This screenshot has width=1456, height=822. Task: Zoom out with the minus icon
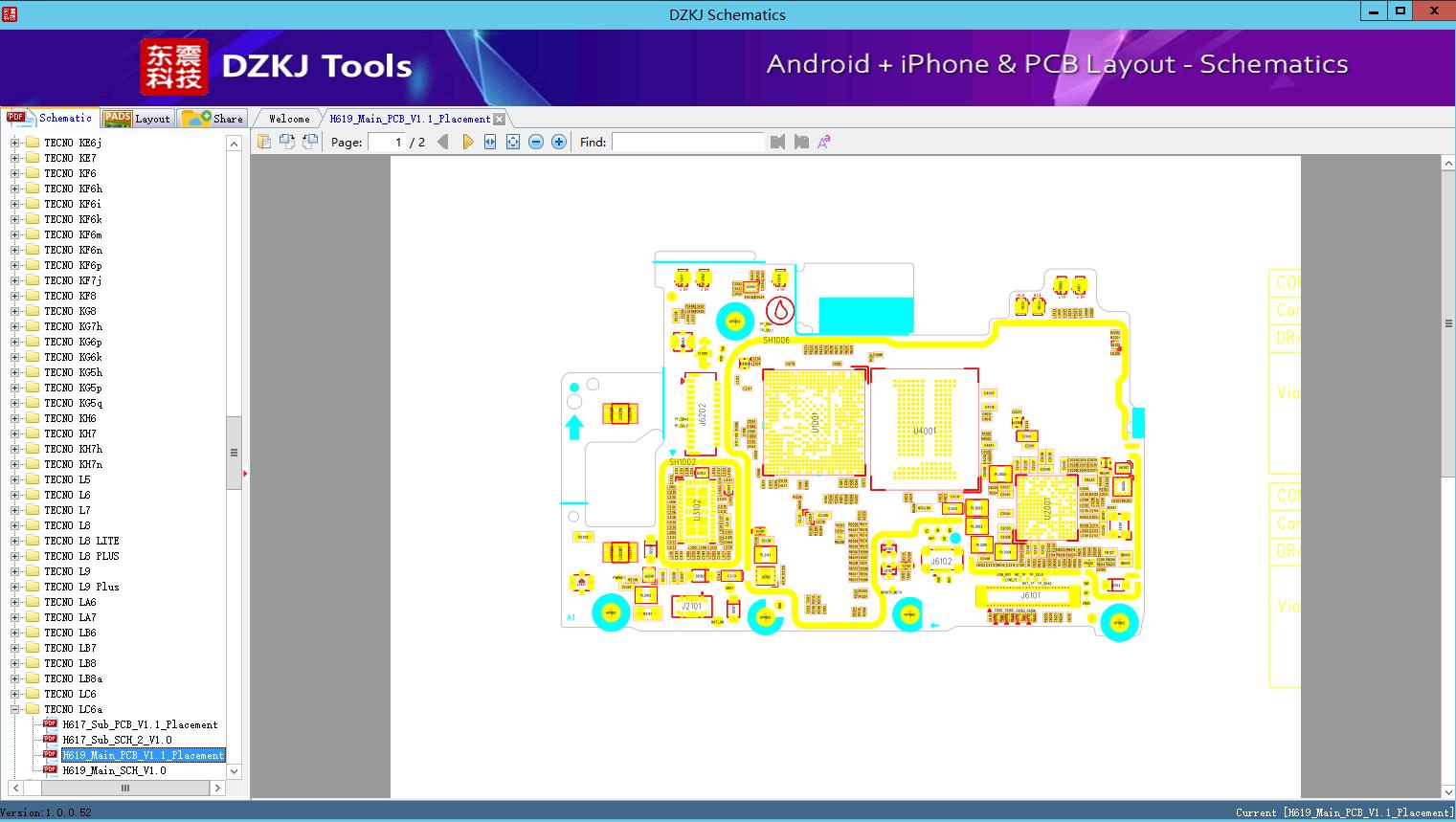click(x=536, y=142)
